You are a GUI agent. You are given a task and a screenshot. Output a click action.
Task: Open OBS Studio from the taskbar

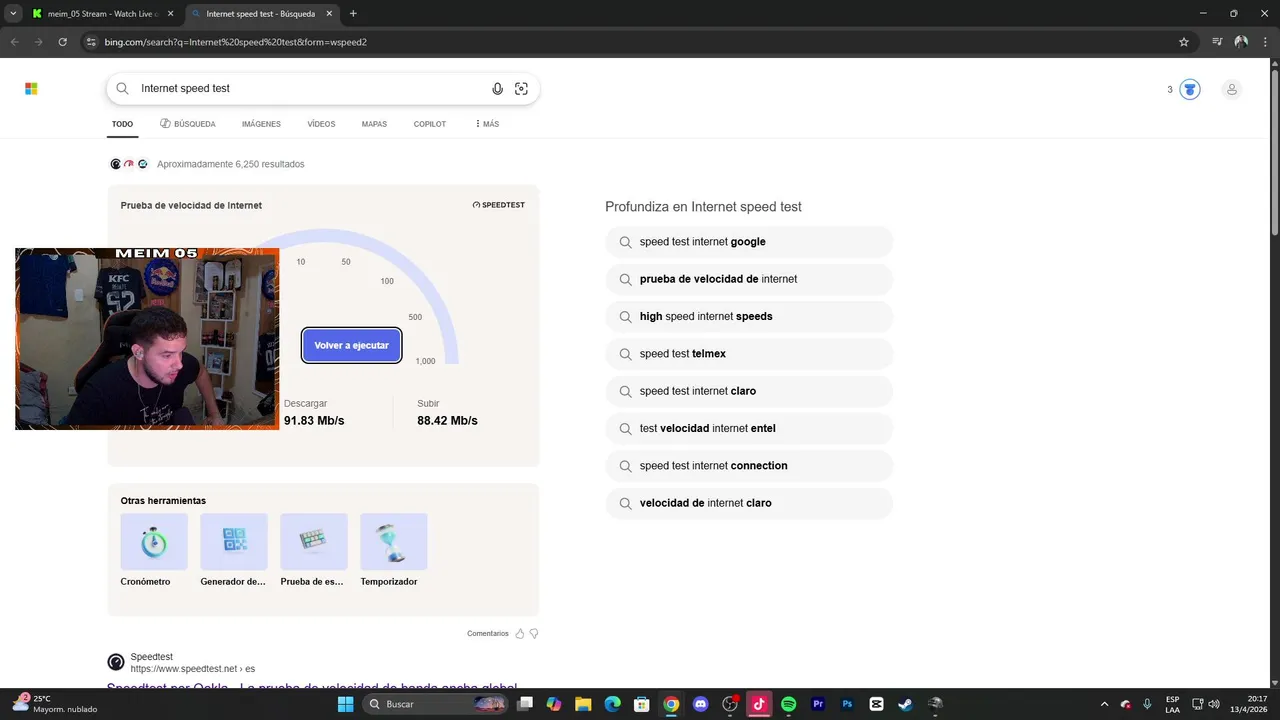point(729,704)
